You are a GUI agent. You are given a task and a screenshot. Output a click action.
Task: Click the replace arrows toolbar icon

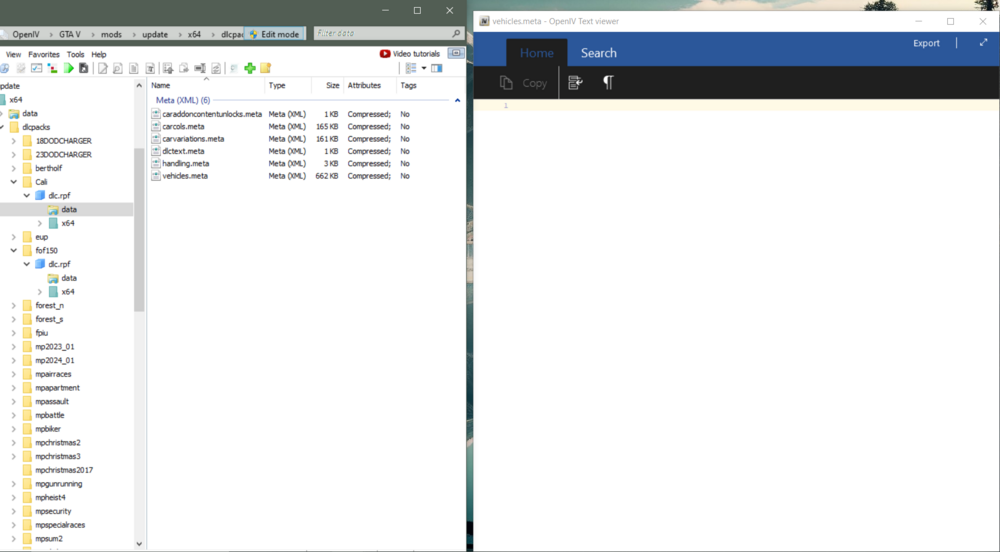(216, 68)
